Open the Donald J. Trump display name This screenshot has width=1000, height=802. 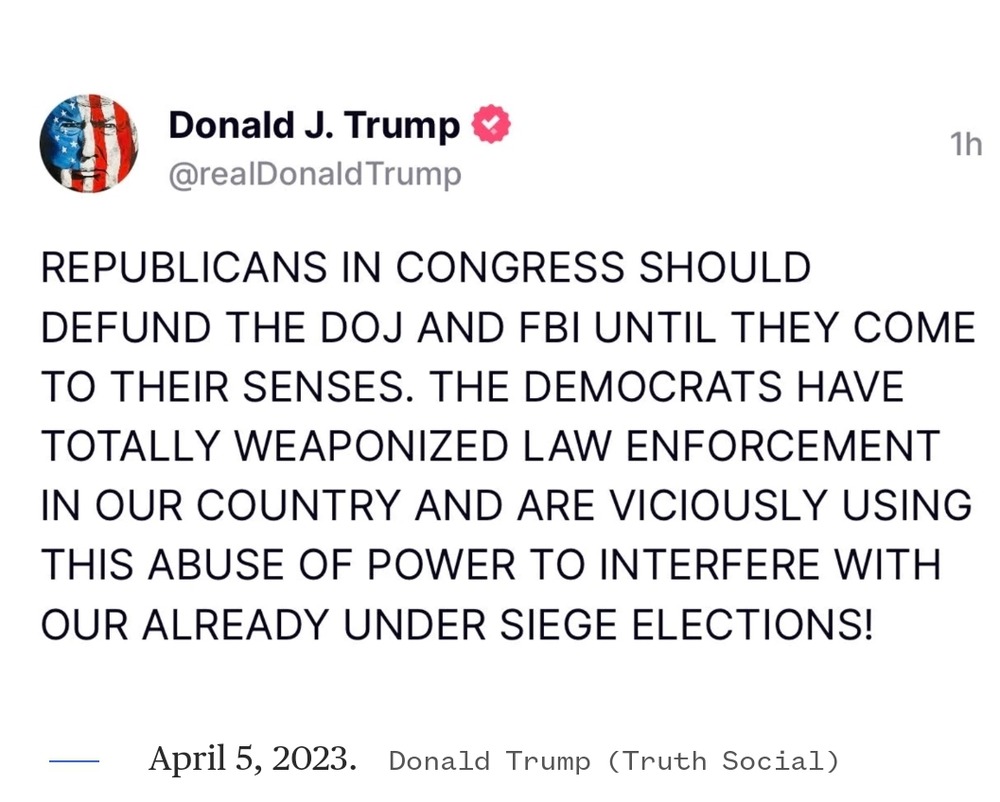314,125
